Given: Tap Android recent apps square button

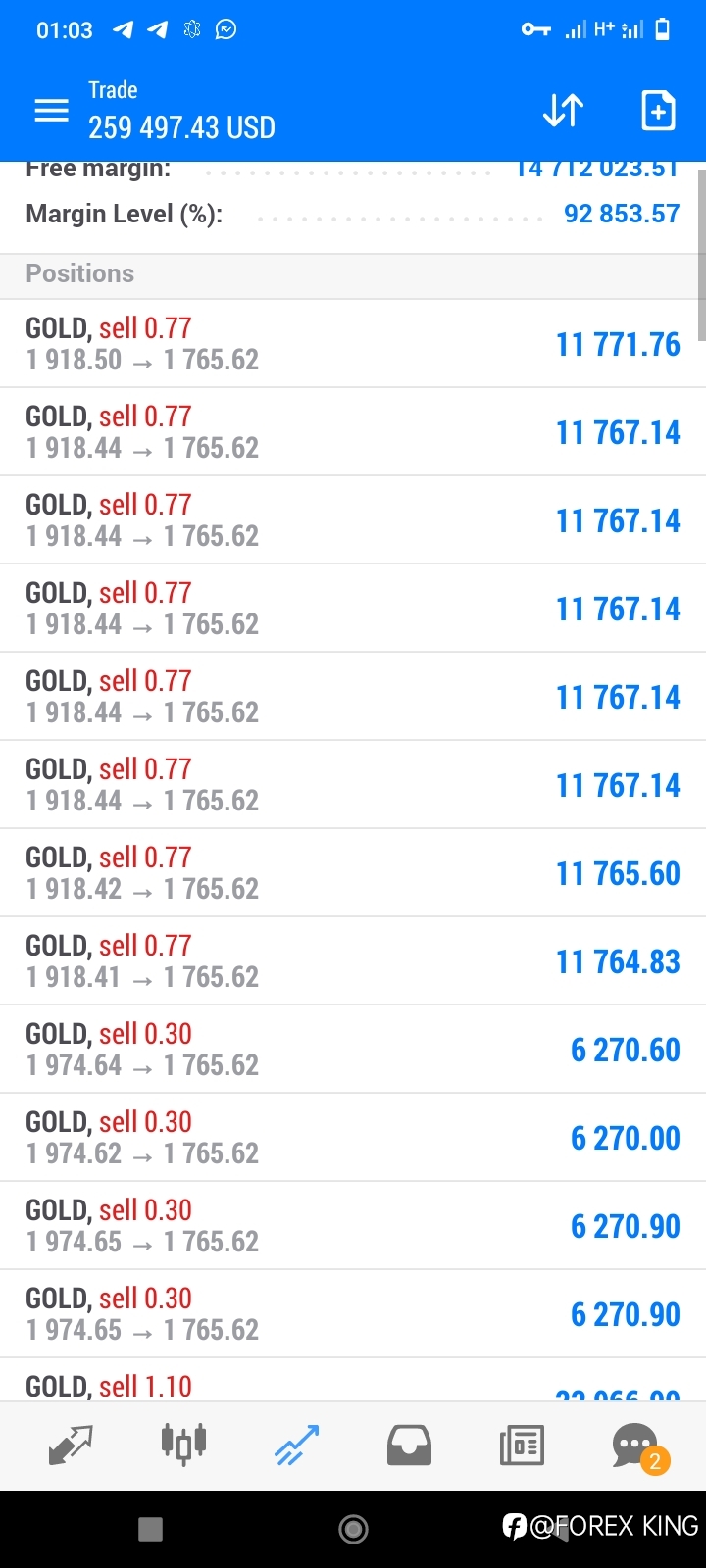Looking at the screenshot, I should point(151,1529).
